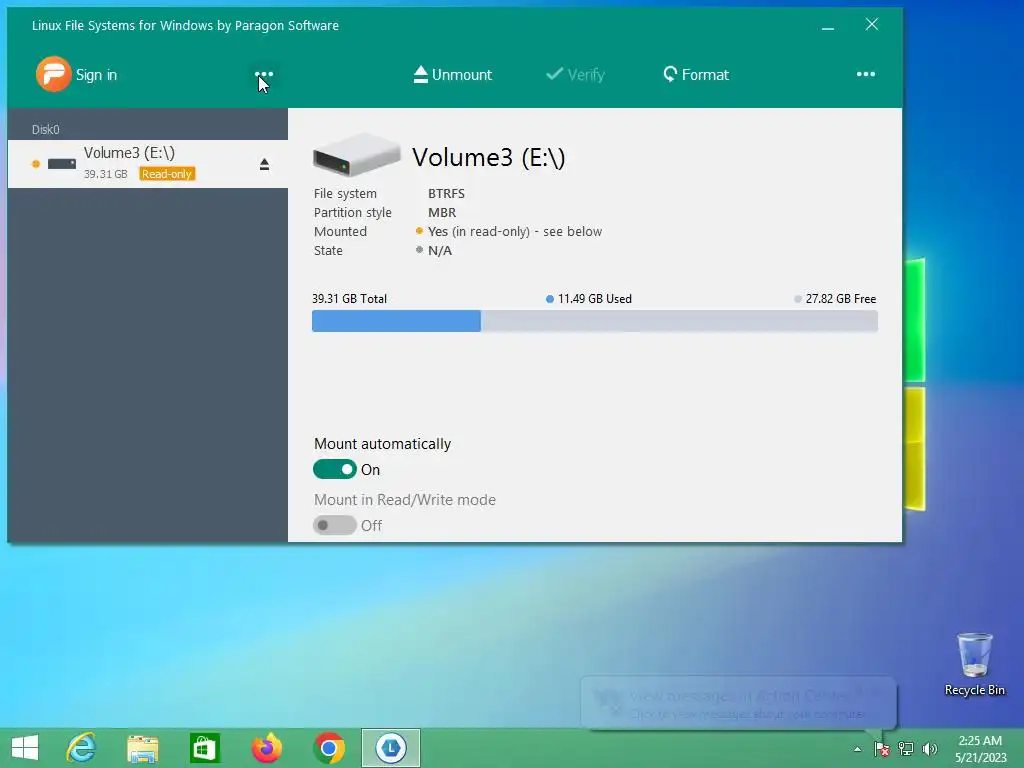
Task: Launch Internet Explorer from taskbar
Action: point(82,748)
